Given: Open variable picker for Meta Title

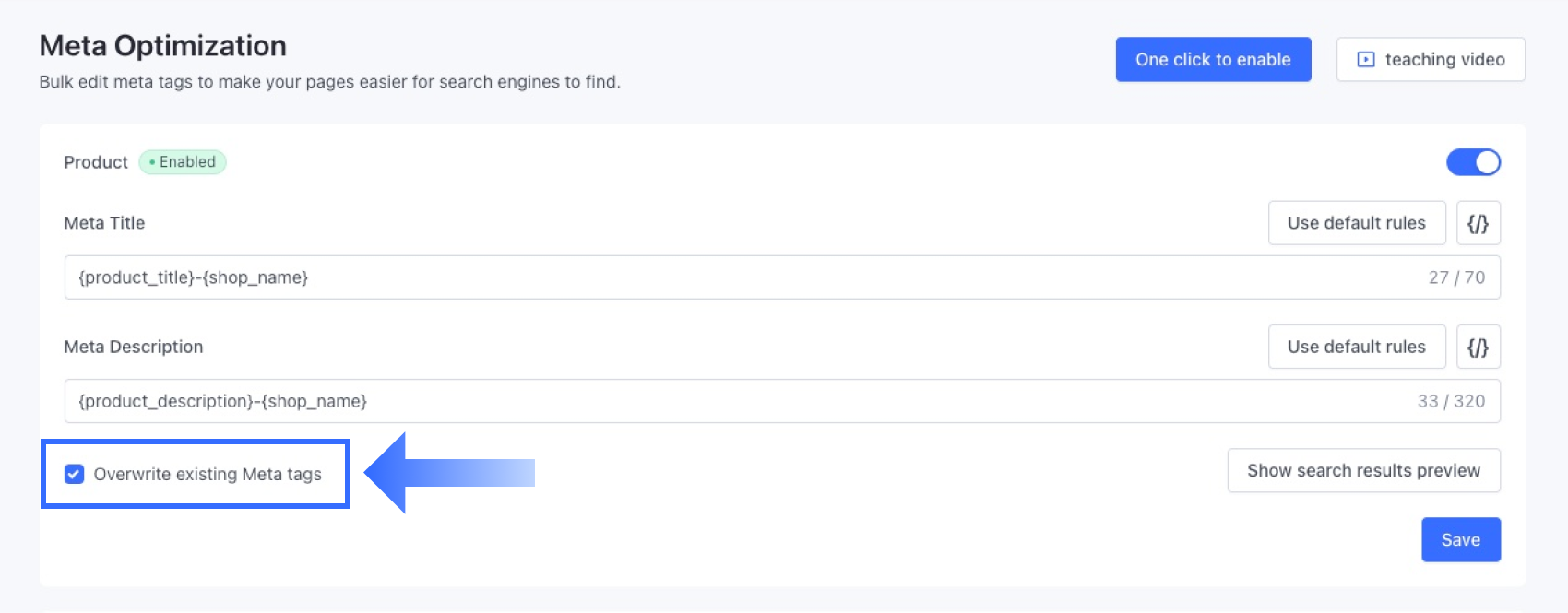Looking at the screenshot, I should coord(1478,223).
